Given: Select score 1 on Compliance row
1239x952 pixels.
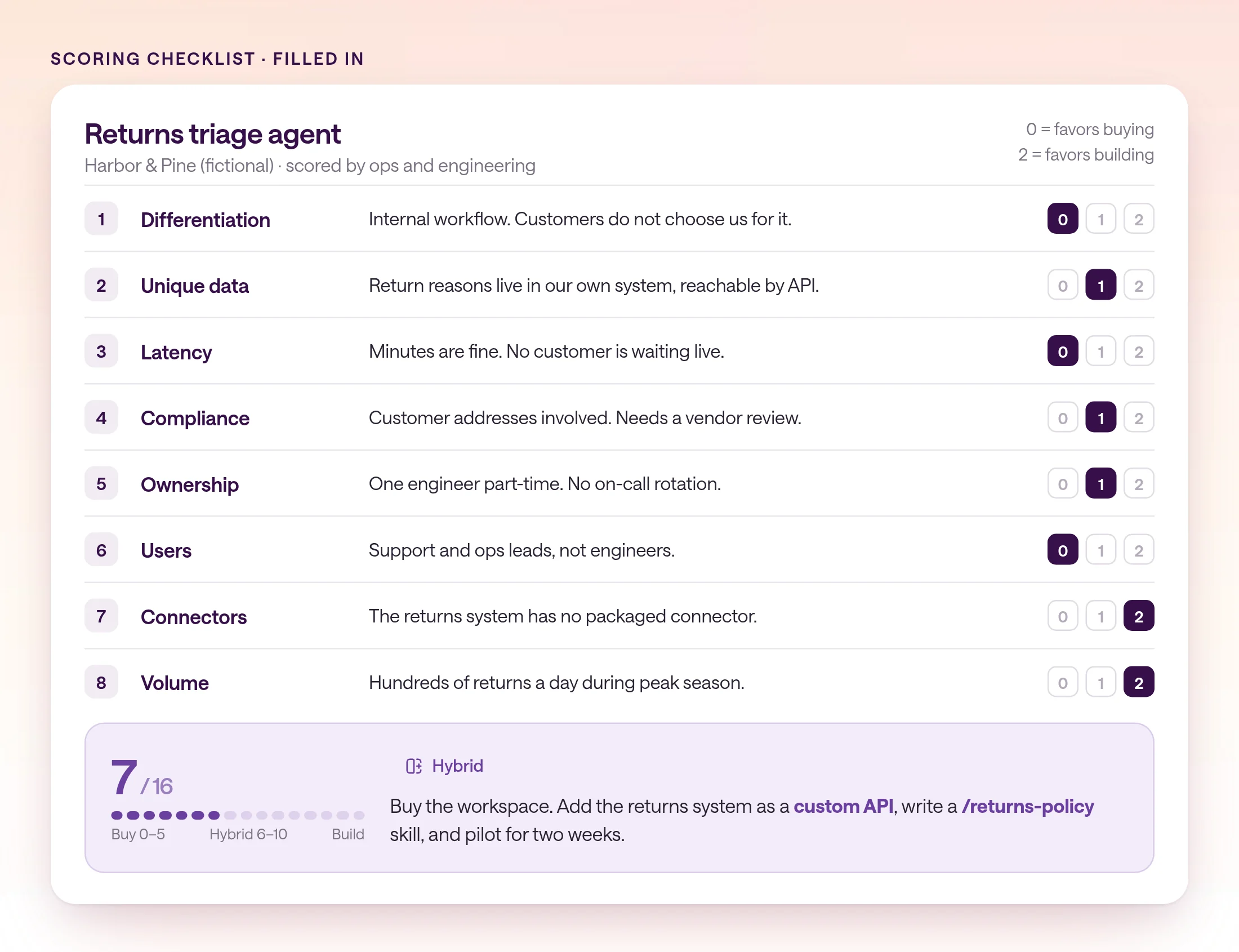Looking at the screenshot, I should [1100, 417].
